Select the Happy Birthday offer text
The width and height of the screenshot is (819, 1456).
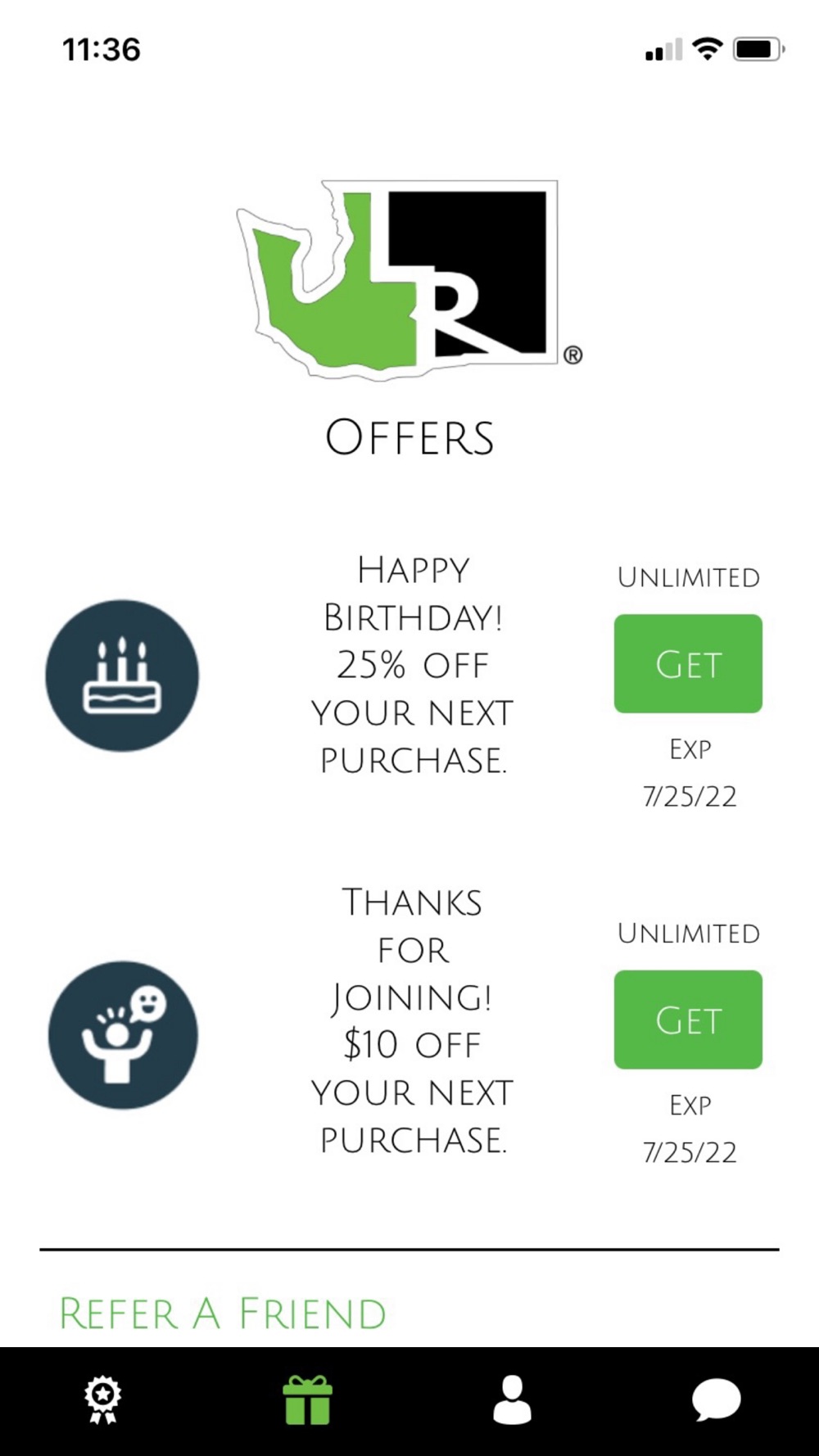pos(412,665)
